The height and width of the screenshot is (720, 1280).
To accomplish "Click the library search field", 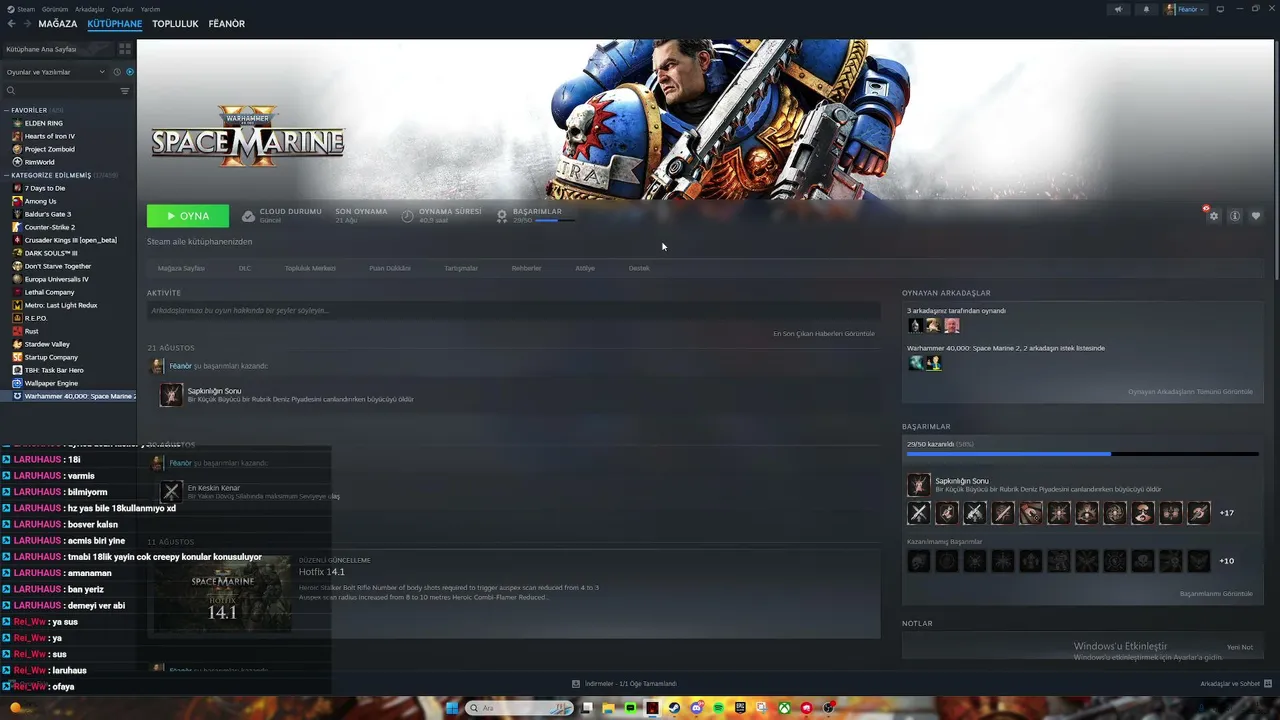I will click(60, 91).
